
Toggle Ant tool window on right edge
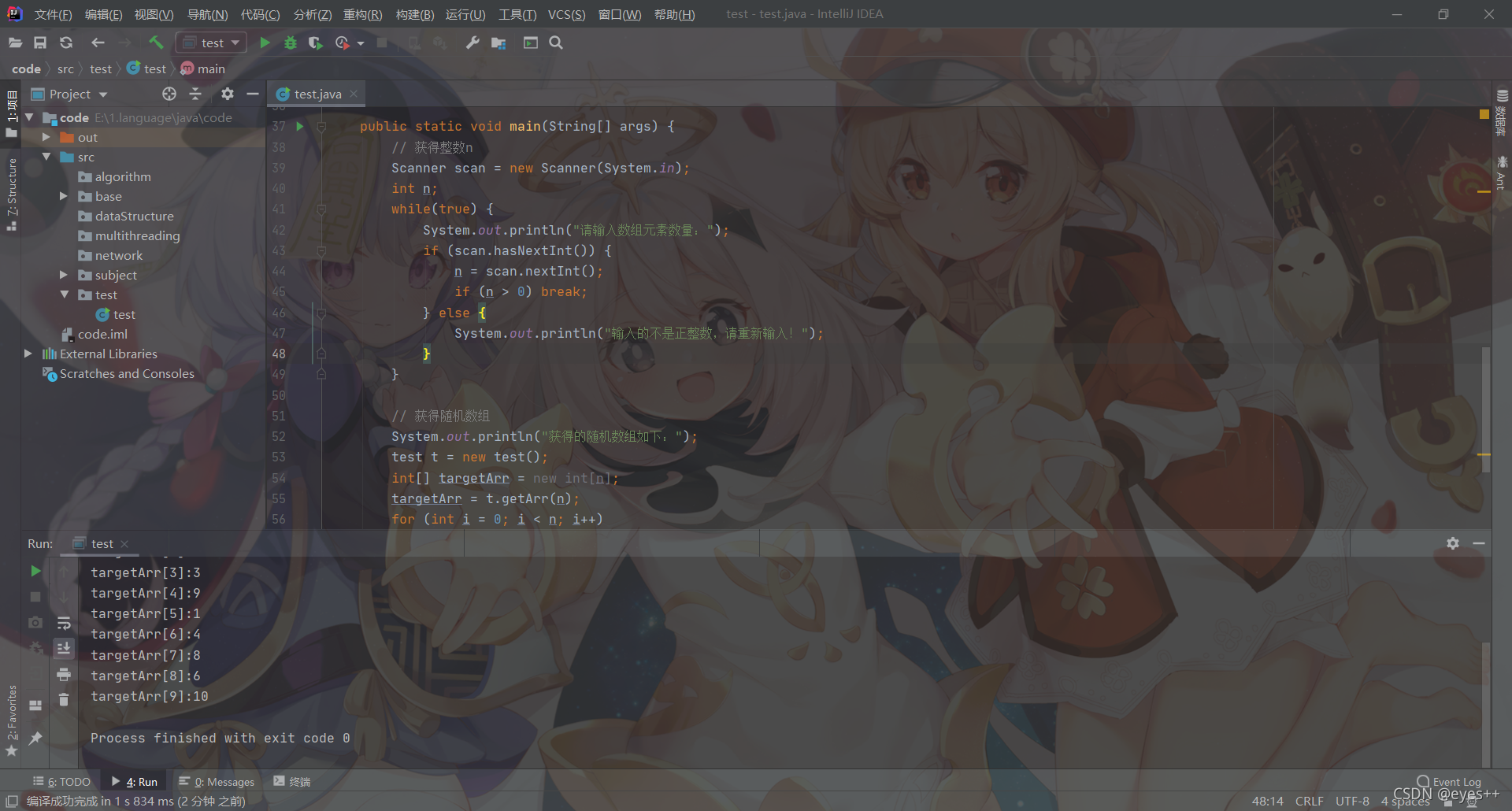1501,174
